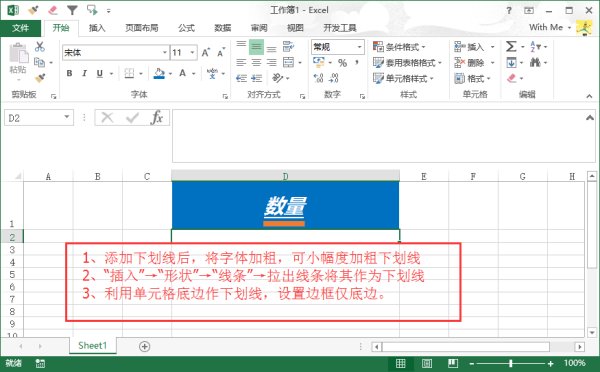Toggle Italic formatting
Viewport: 600px width, 372px height.
pos(84,73)
